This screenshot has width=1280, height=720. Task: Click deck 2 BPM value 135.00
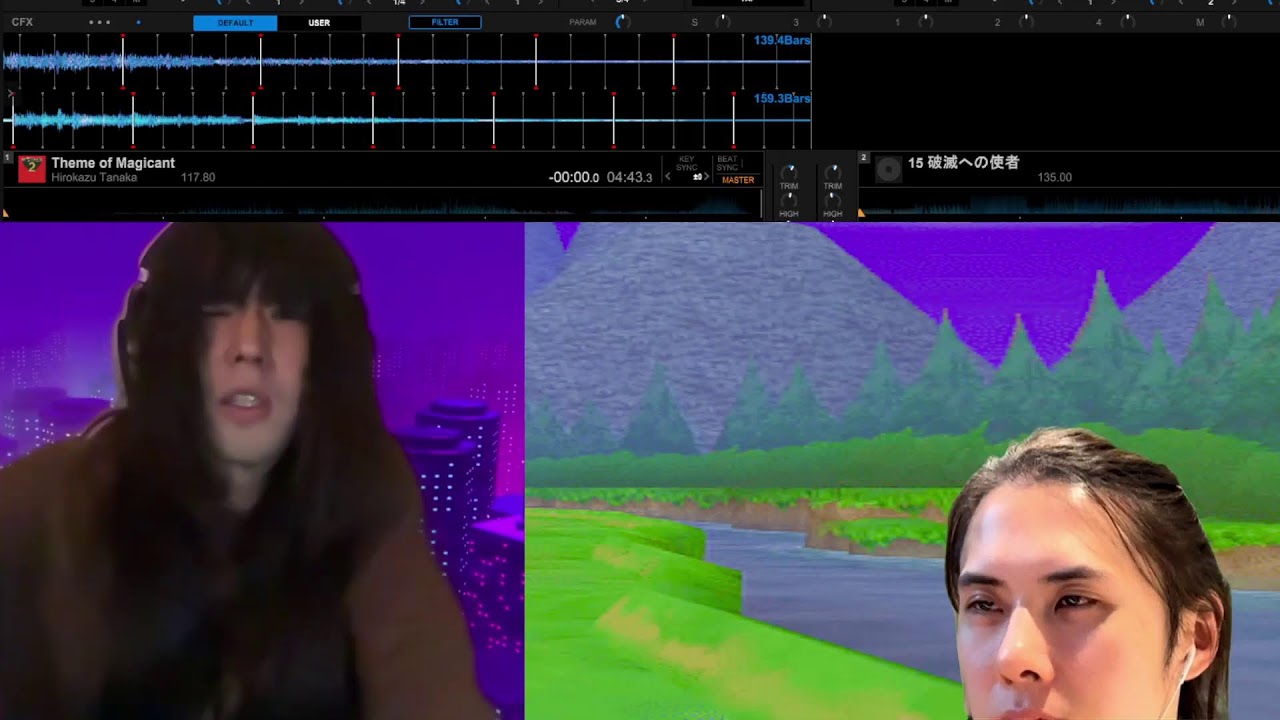pyautogui.click(x=1054, y=178)
